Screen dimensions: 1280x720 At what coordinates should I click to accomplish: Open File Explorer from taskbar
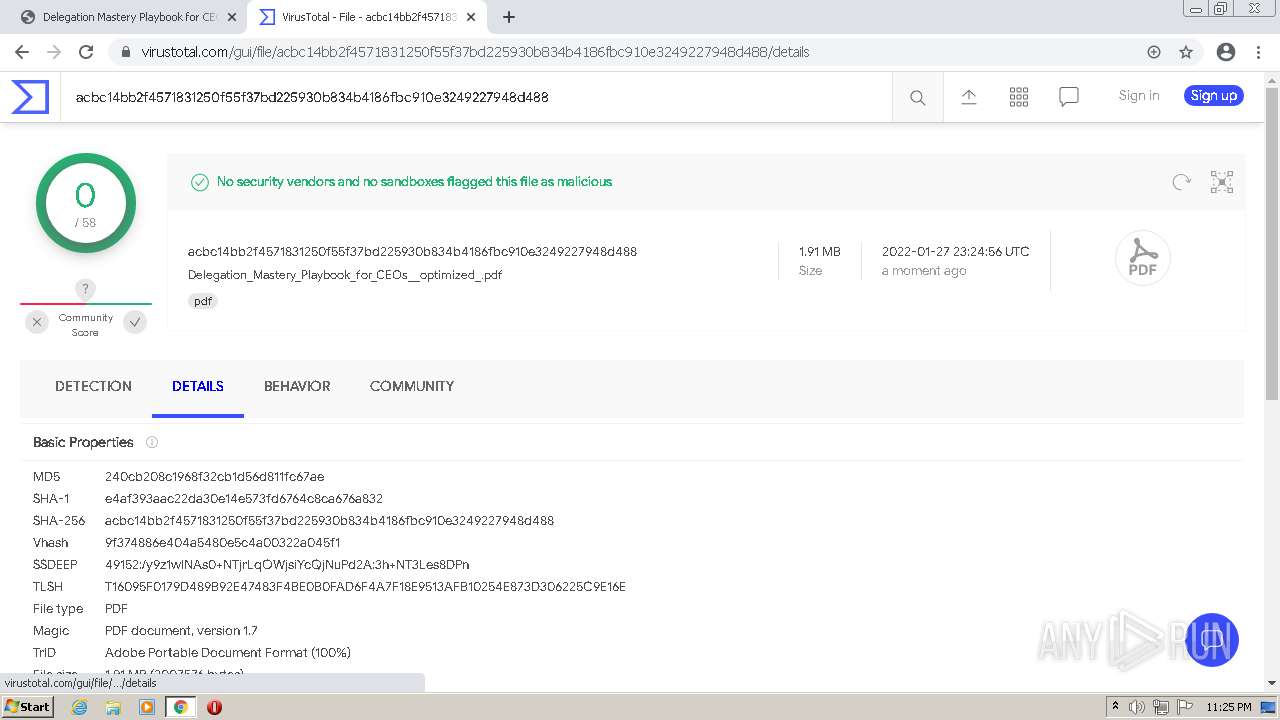click(x=113, y=707)
